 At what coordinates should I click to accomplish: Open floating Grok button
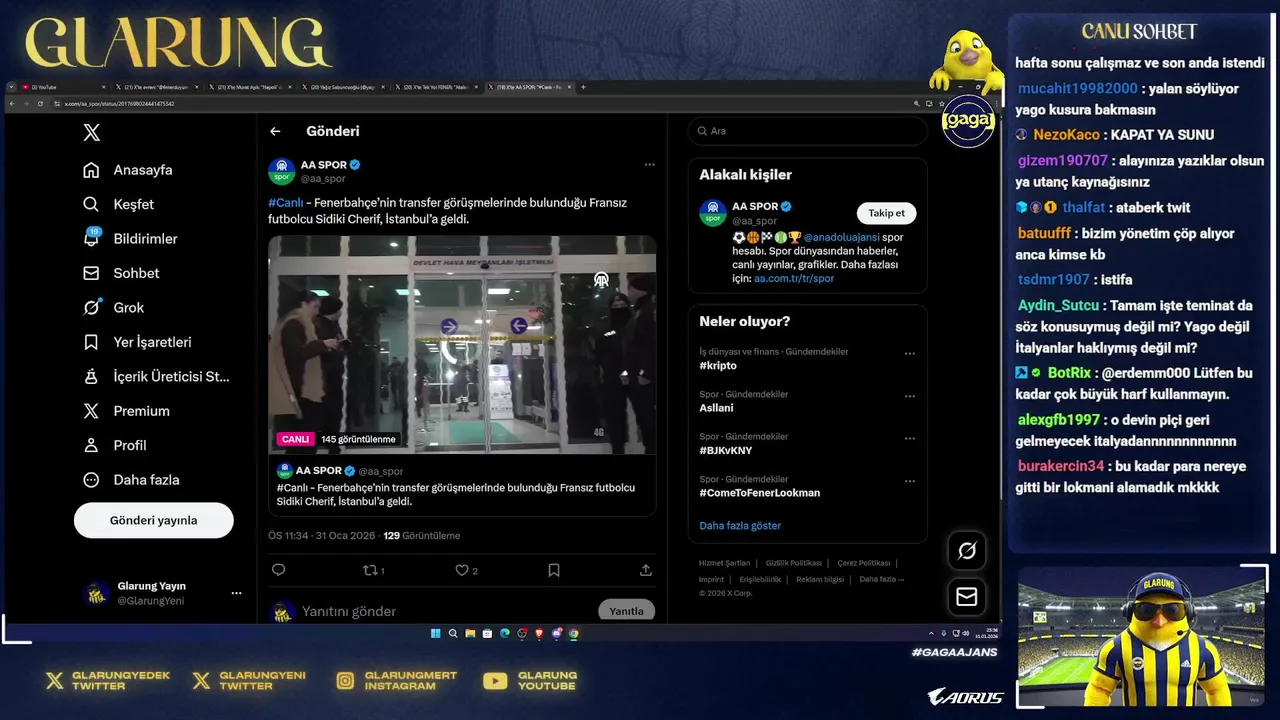pyautogui.click(x=967, y=551)
